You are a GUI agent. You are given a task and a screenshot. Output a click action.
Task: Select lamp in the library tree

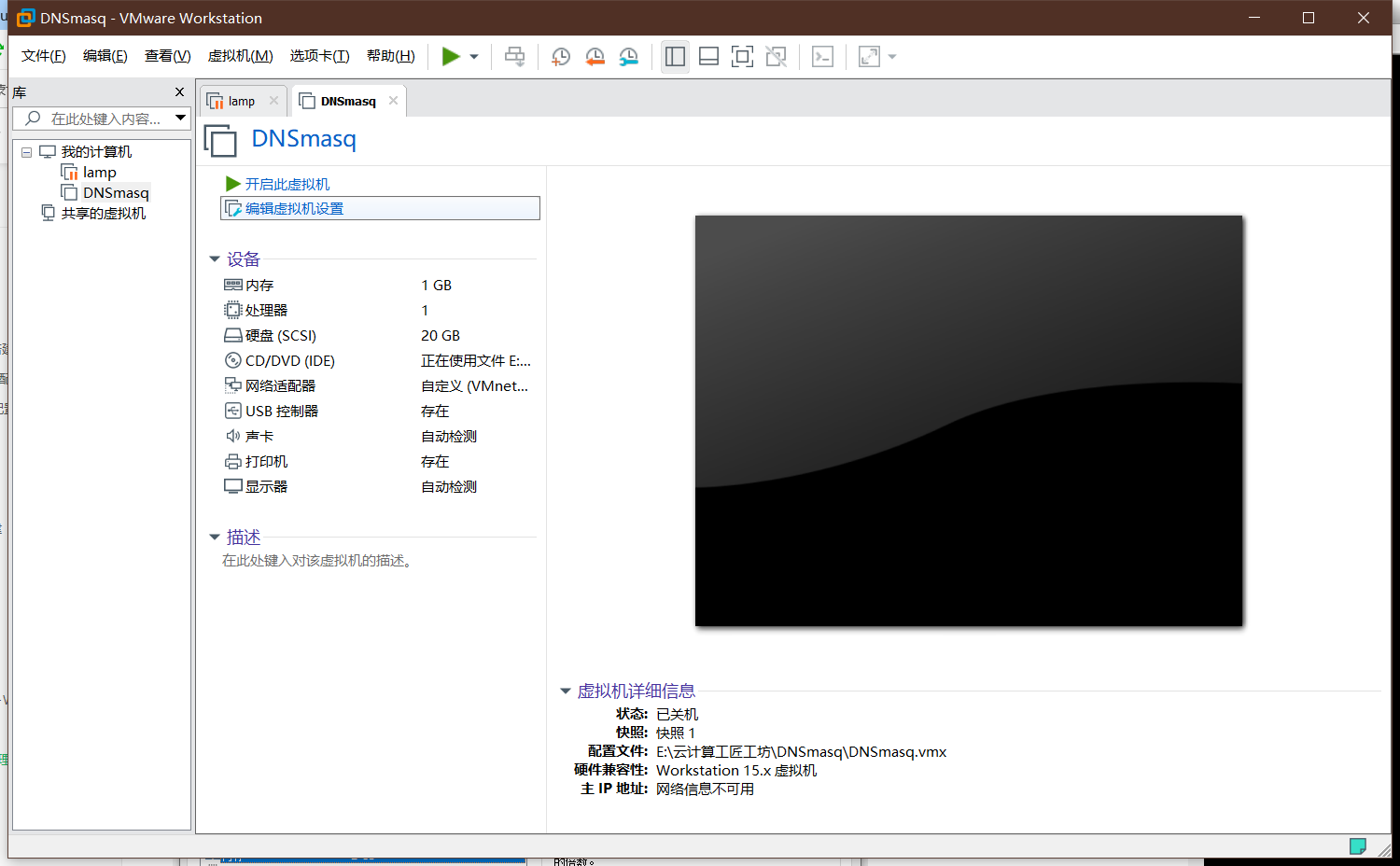99,173
